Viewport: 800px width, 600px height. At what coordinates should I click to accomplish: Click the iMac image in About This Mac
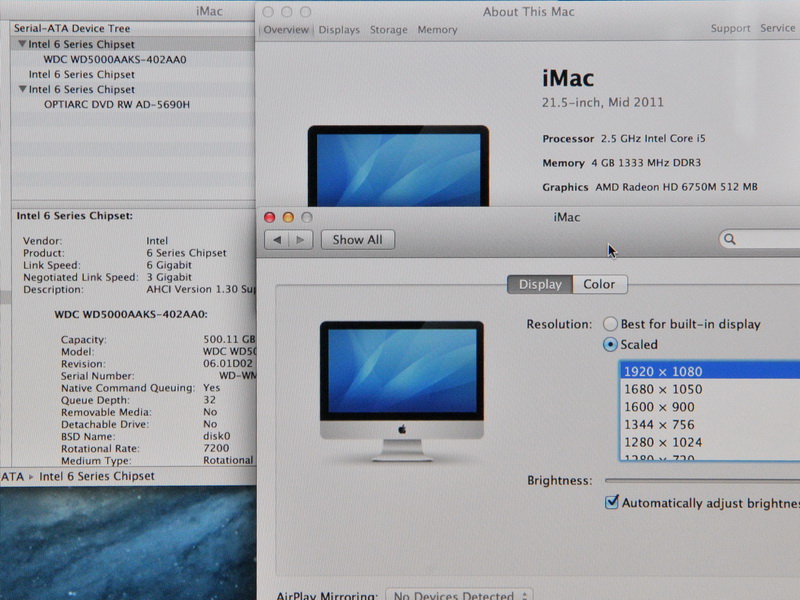(398, 166)
